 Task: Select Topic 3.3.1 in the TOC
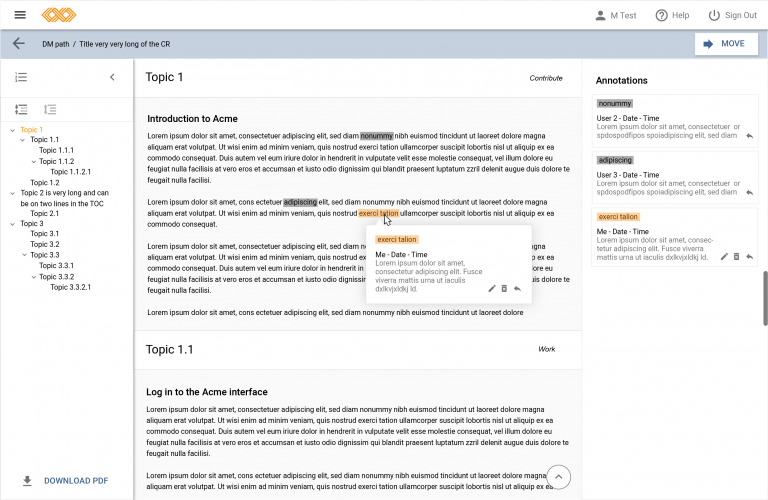click(56, 265)
